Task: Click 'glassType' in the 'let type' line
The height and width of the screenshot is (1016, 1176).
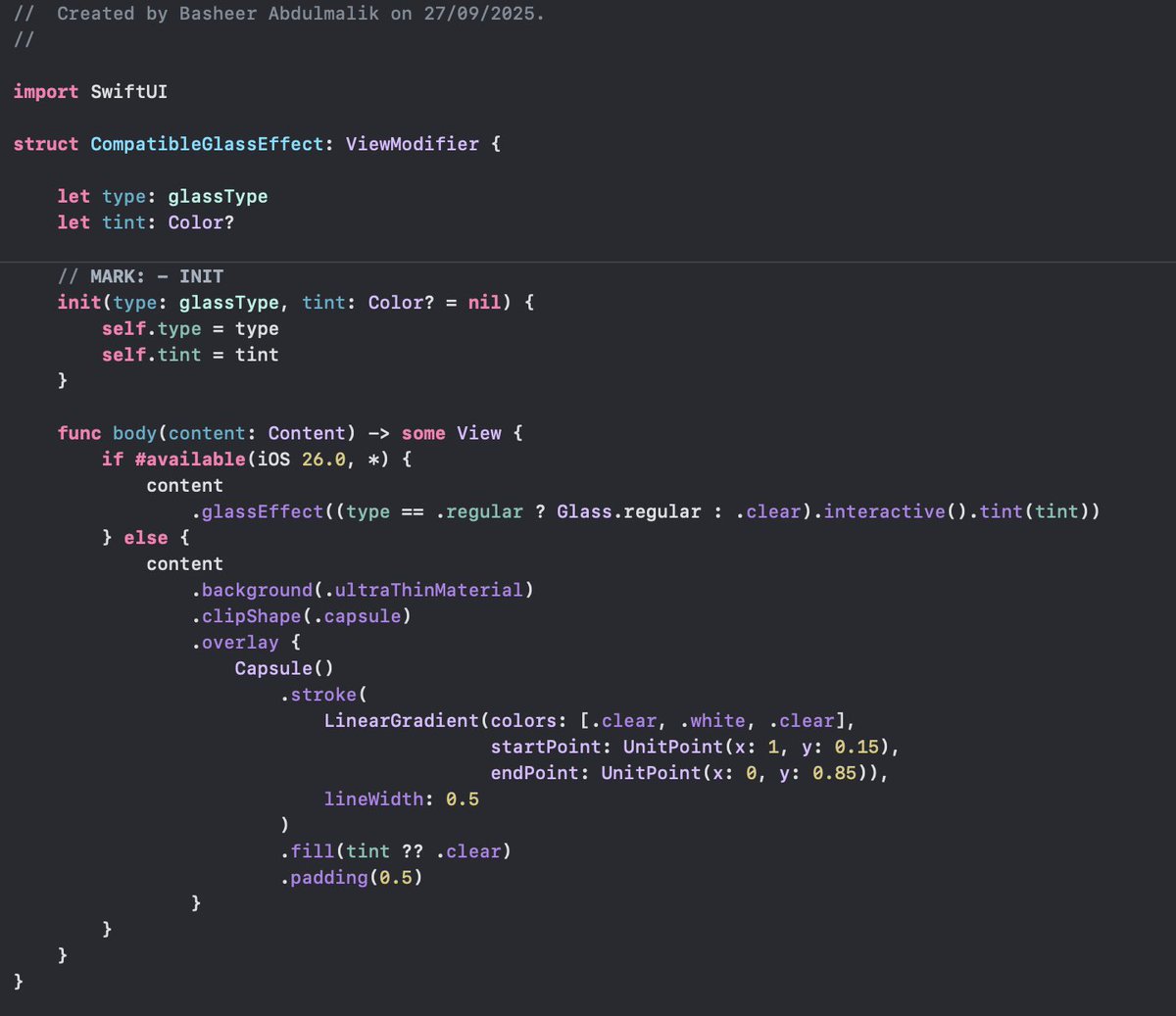Action: click(x=218, y=197)
